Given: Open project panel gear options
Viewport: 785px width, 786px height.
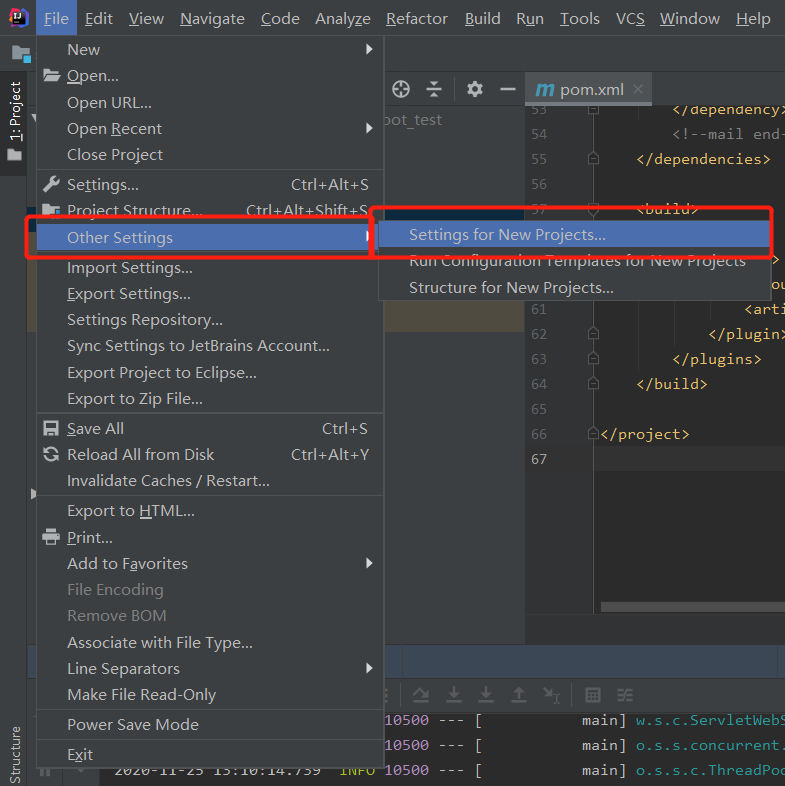Looking at the screenshot, I should click(x=474, y=89).
